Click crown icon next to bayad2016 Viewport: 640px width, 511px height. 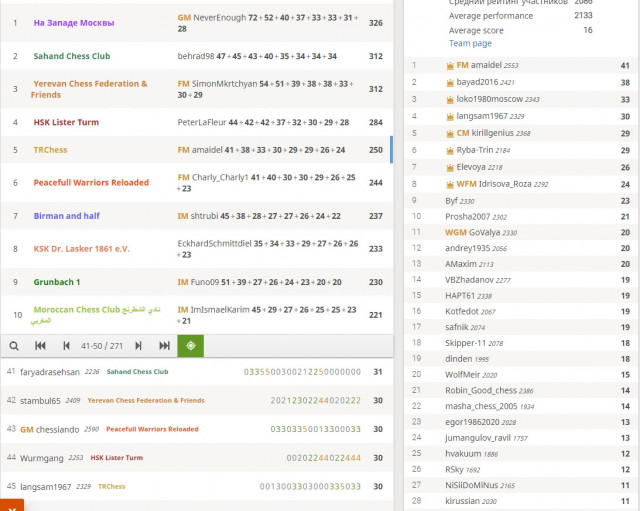click(x=450, y=83)
